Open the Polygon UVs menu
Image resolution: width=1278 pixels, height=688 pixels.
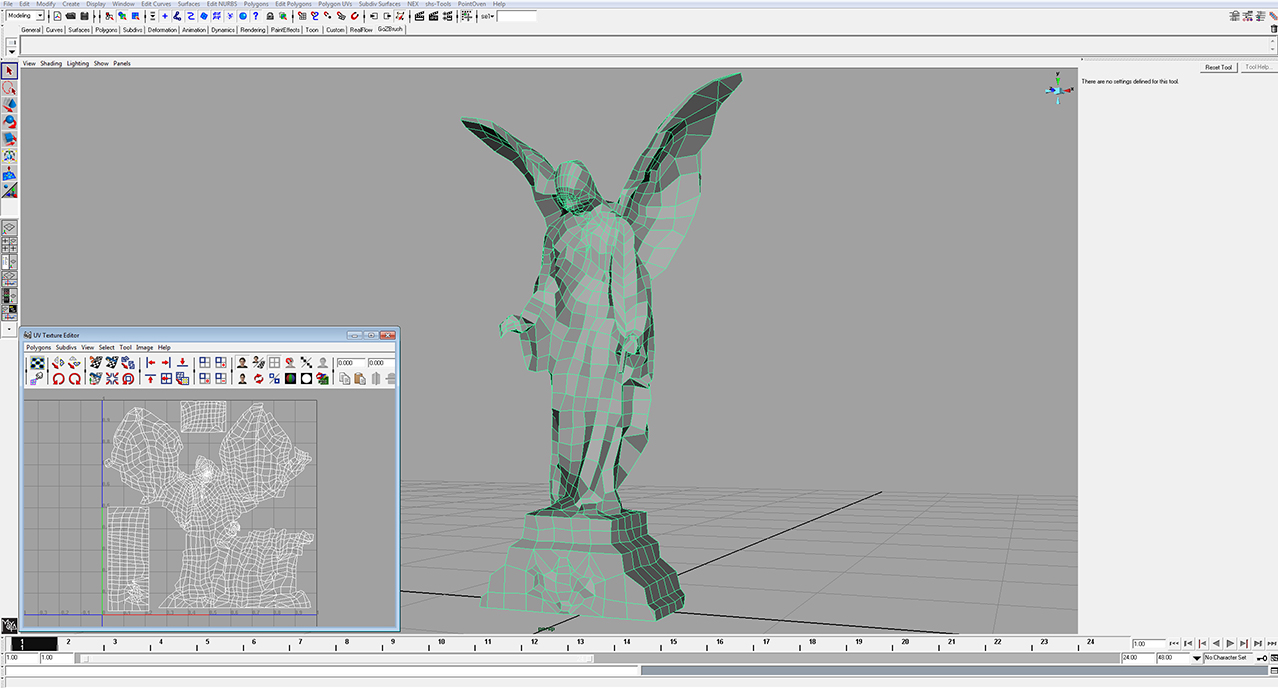[335, 4]
